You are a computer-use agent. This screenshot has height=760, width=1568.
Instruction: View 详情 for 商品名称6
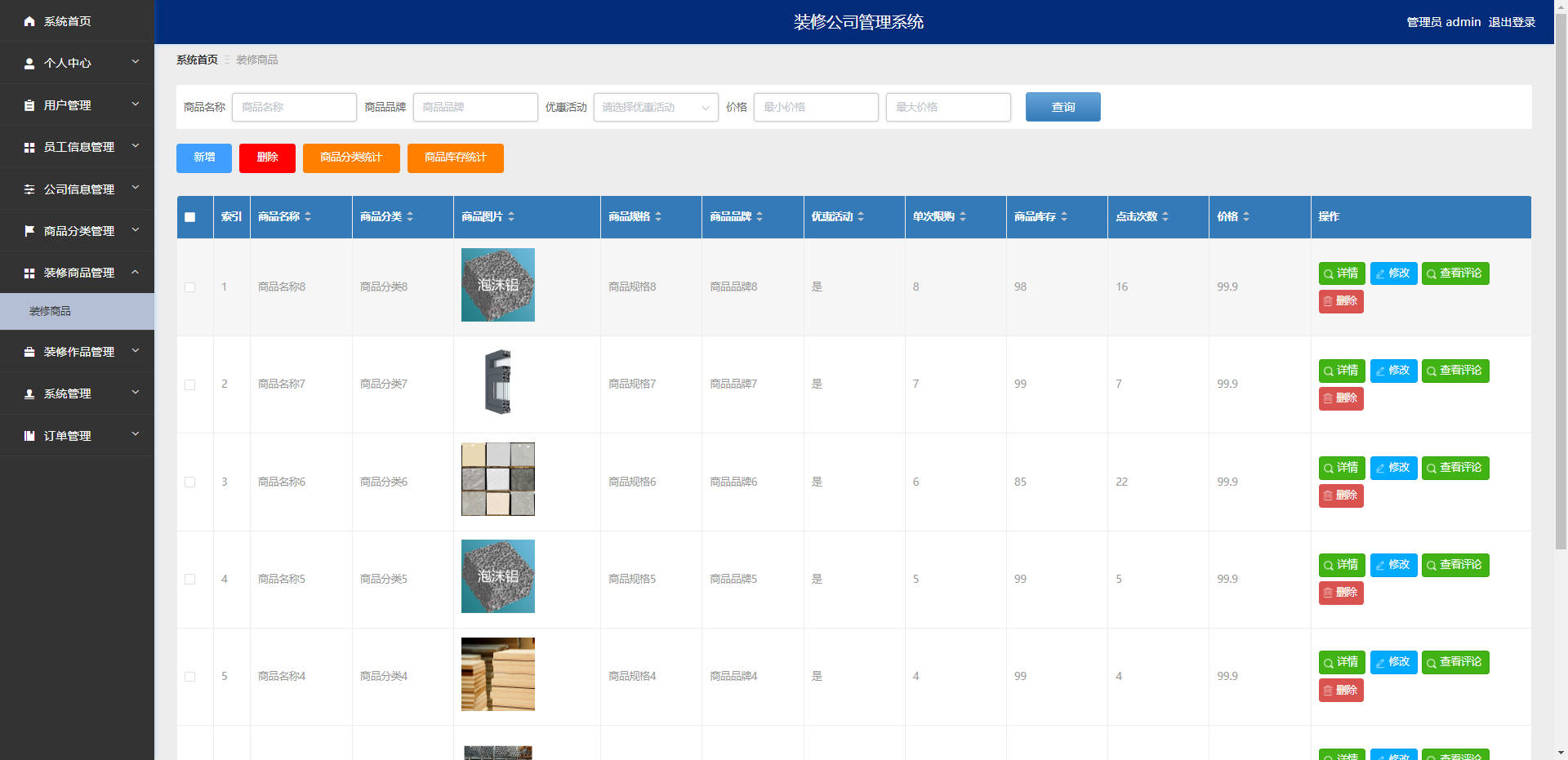(1342, 468)
